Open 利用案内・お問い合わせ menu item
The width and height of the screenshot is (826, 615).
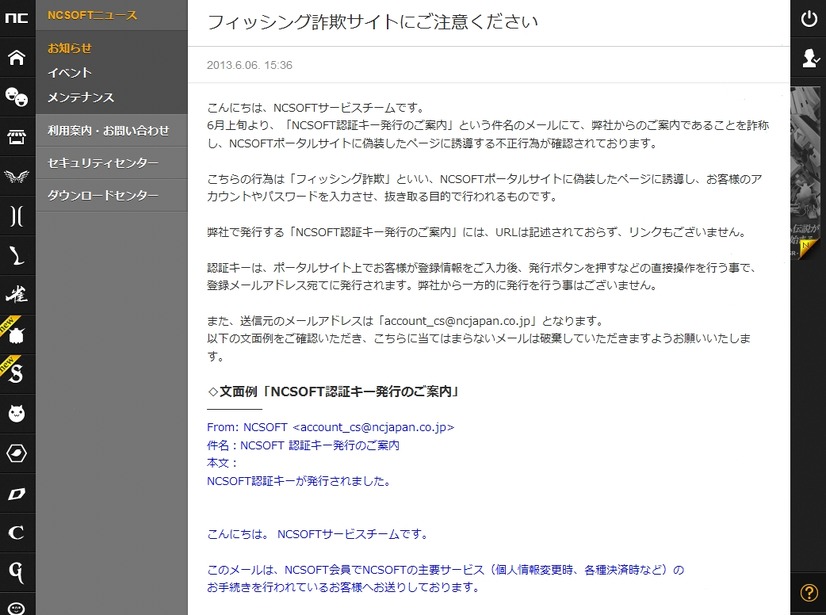[x=112, y=131]
